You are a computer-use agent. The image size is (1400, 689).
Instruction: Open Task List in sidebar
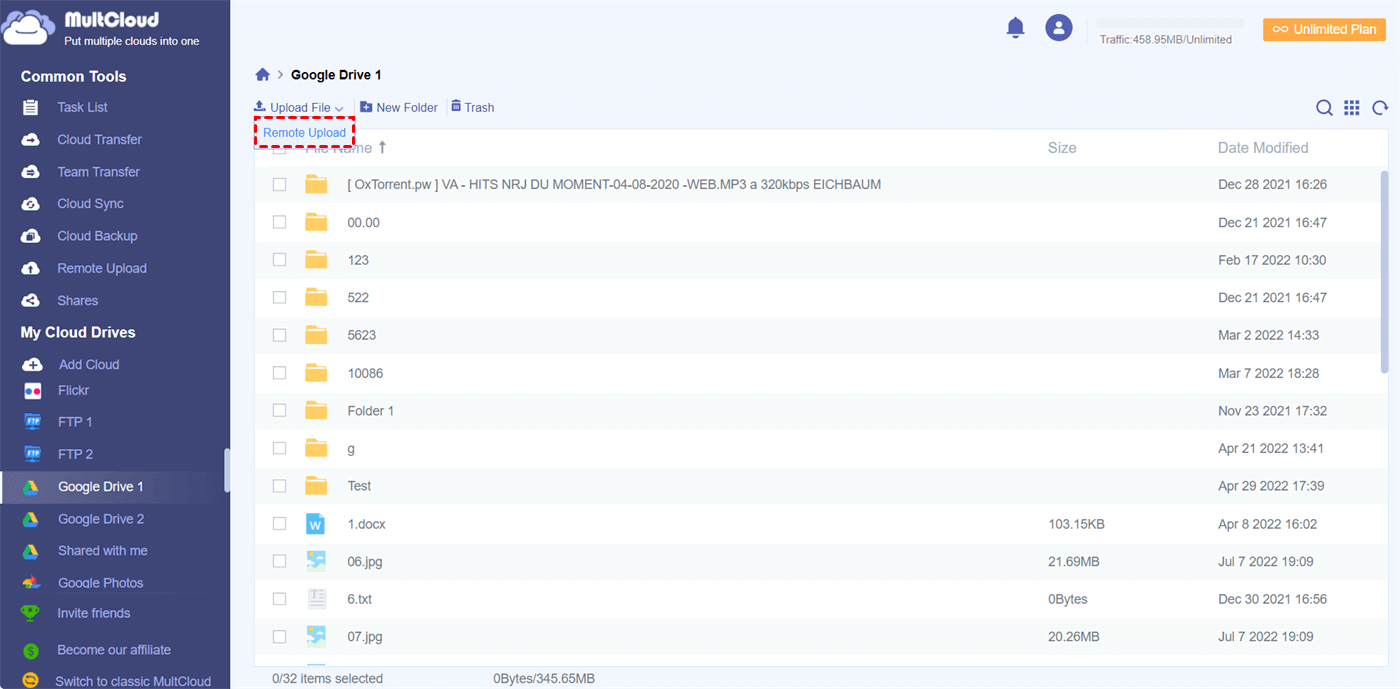tap(82, 107)
